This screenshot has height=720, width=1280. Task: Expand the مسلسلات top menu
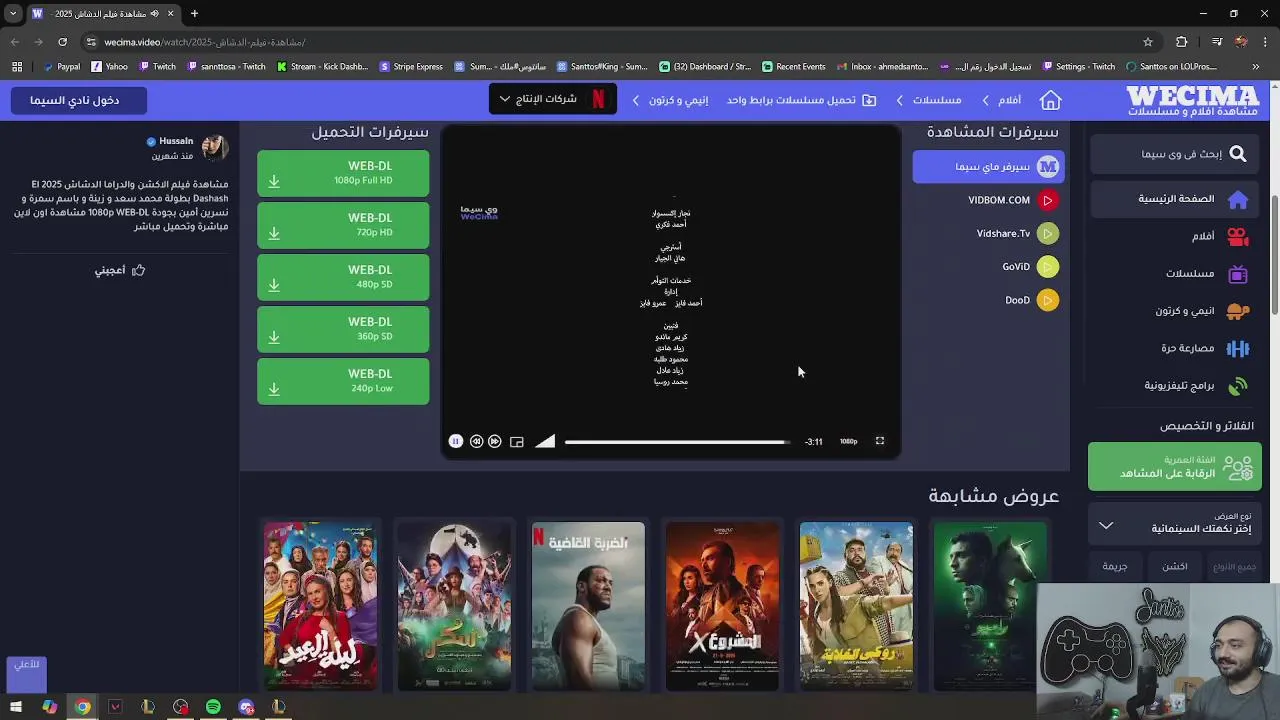coord(928,100)
